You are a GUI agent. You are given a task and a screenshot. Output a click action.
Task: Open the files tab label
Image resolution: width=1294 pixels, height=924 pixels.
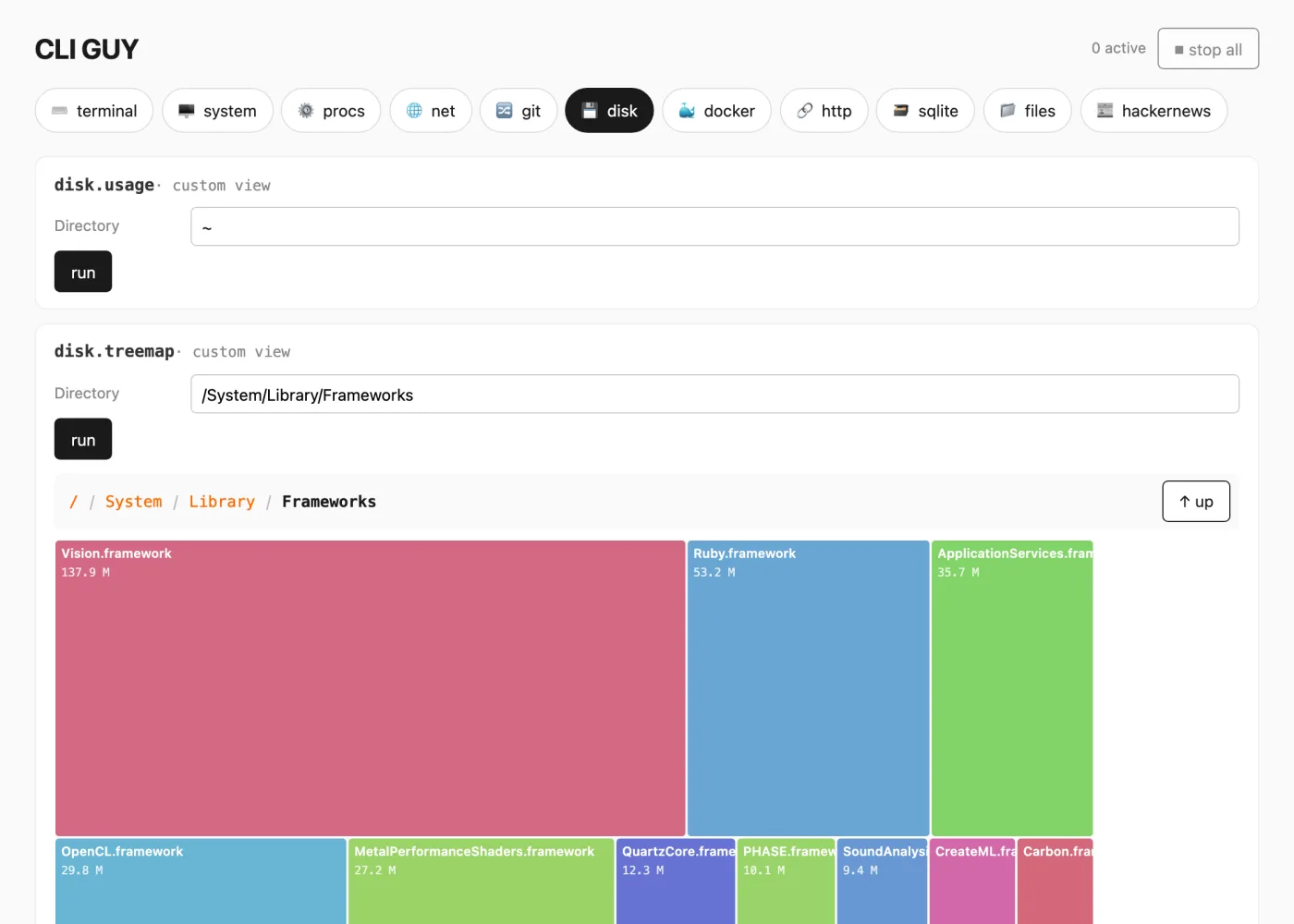[1040, 111]
